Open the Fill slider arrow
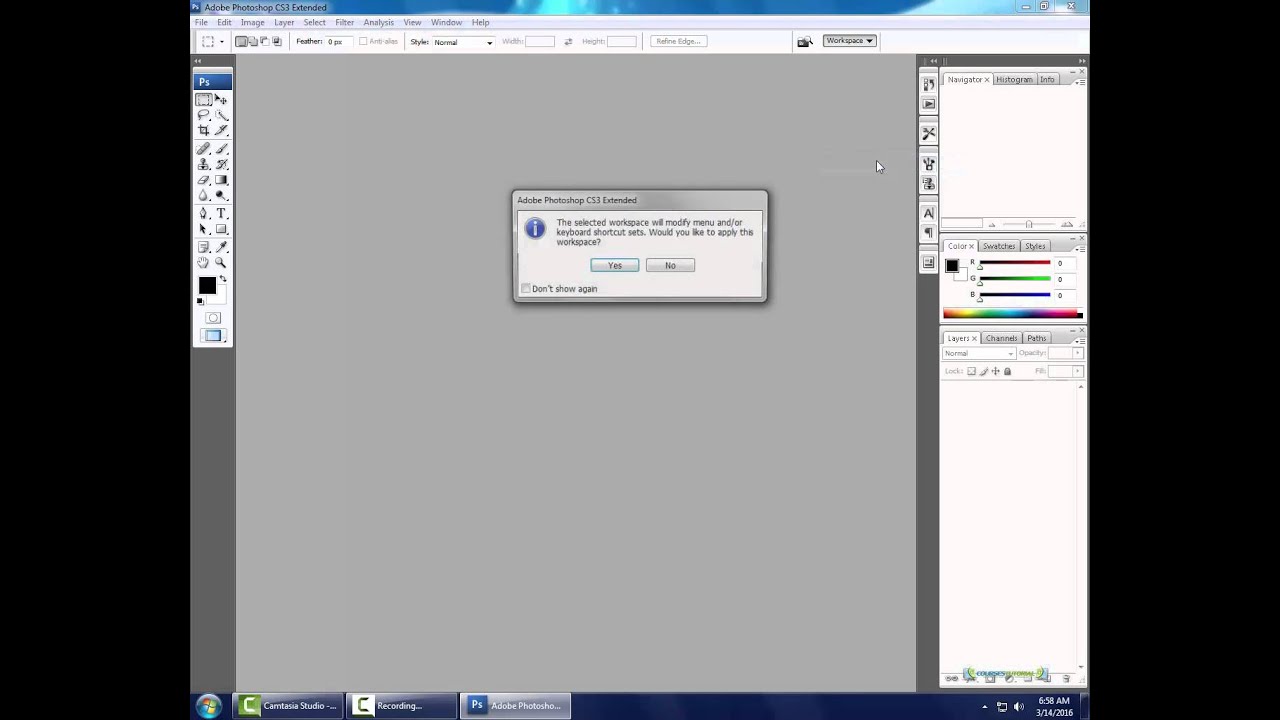 tap(1078, 372)
